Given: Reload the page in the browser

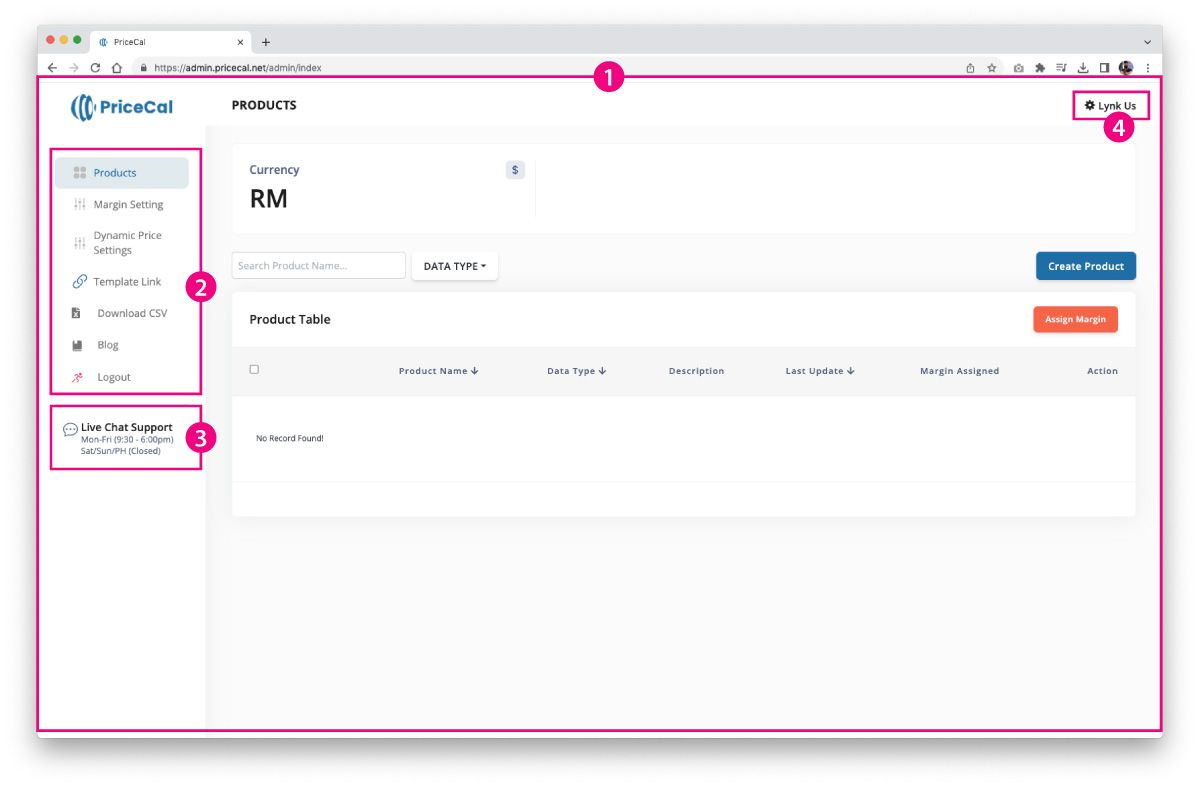Looking at the screenshot, I should coord(96,68).
